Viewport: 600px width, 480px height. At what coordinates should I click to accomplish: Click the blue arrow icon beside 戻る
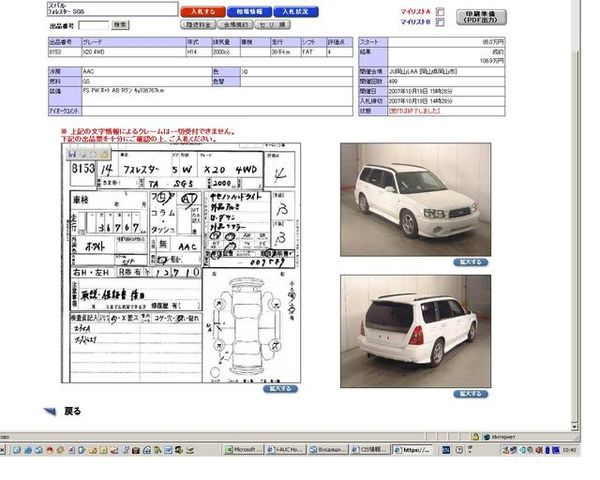(50, 411)
